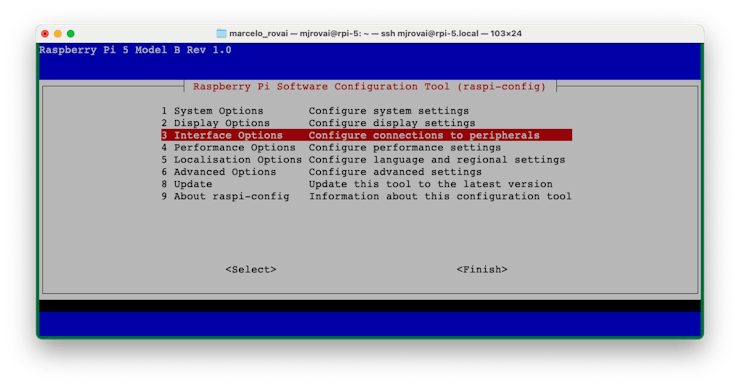Close the terminal with red button
This screenshot has width=740, height=387.
pyautogui.click(x=45, y=34)
